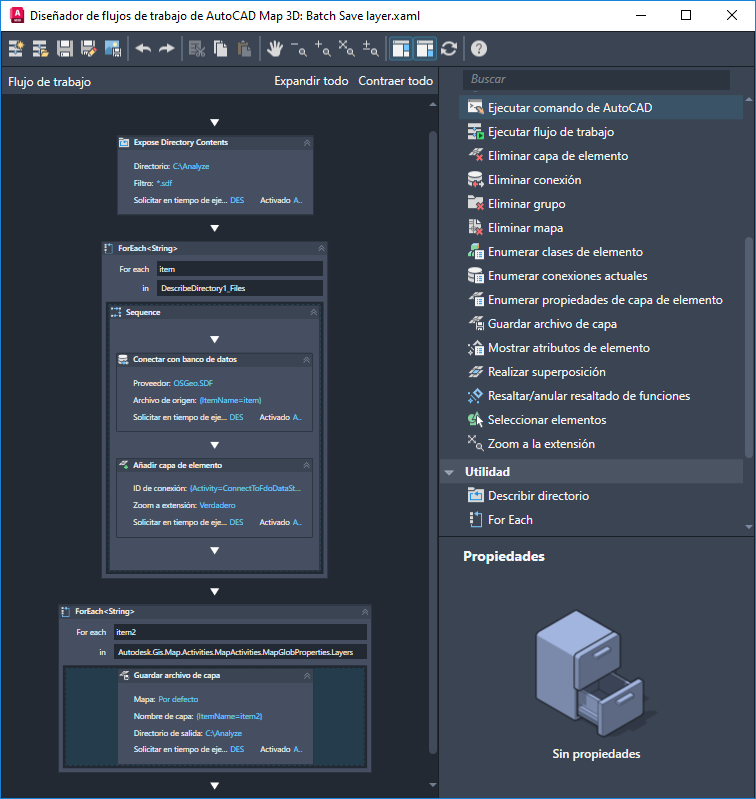Zoom out of the workflow canvas
The image size is (756, 799).
point(299,49)
